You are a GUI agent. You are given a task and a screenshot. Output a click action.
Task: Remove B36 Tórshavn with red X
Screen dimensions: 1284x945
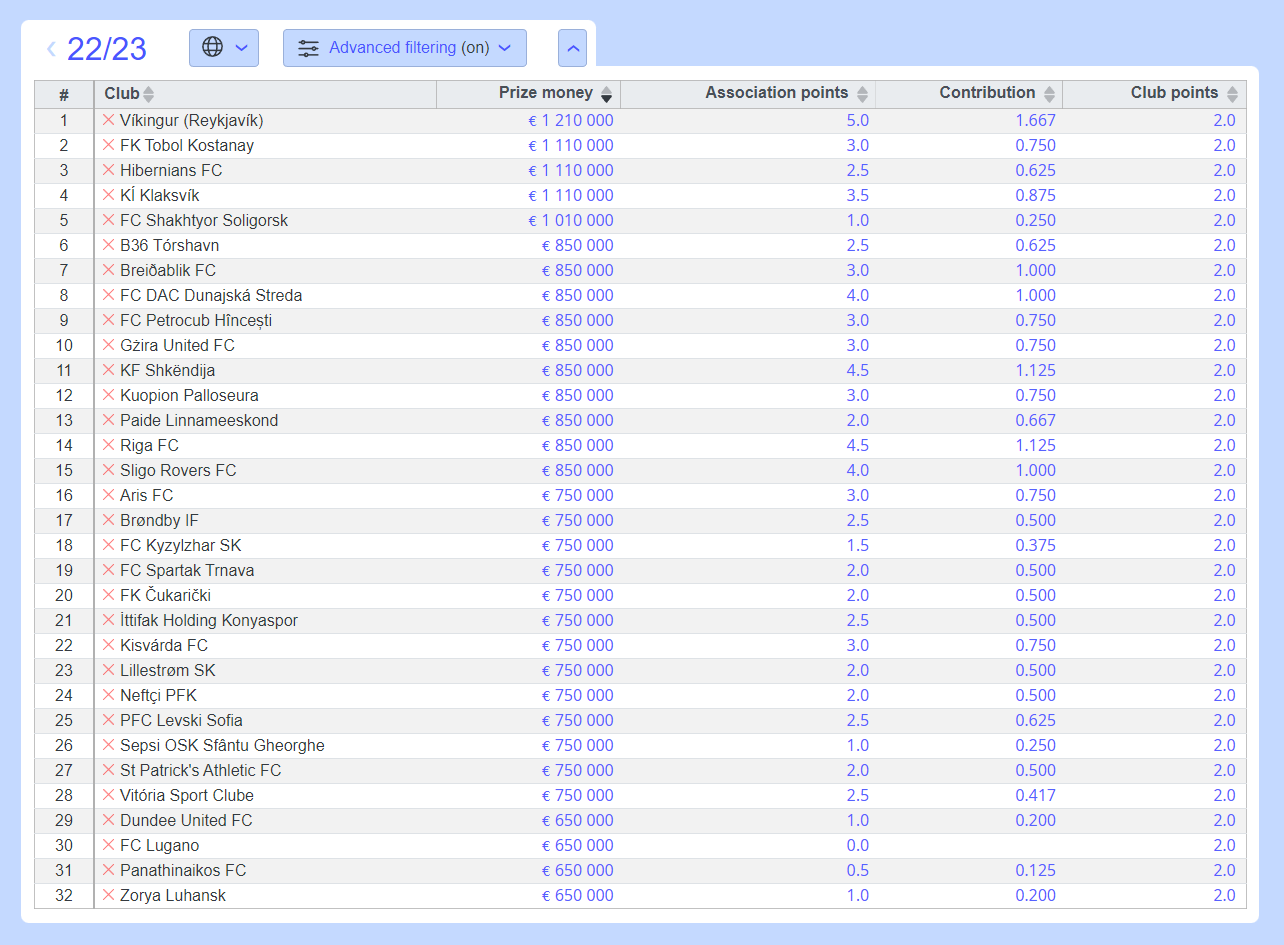coord(109,245)
